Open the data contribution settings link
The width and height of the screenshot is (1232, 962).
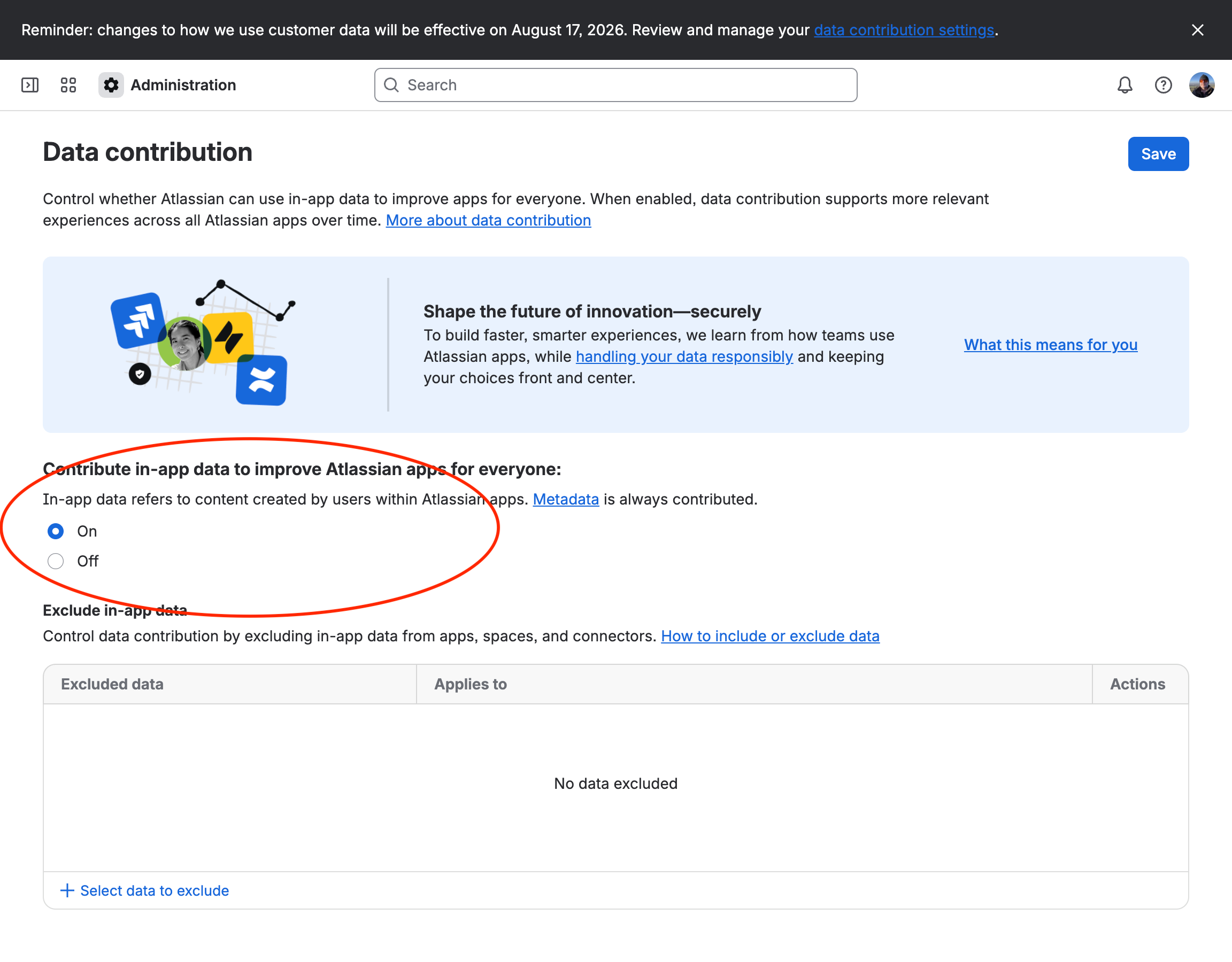click(904, 30)
